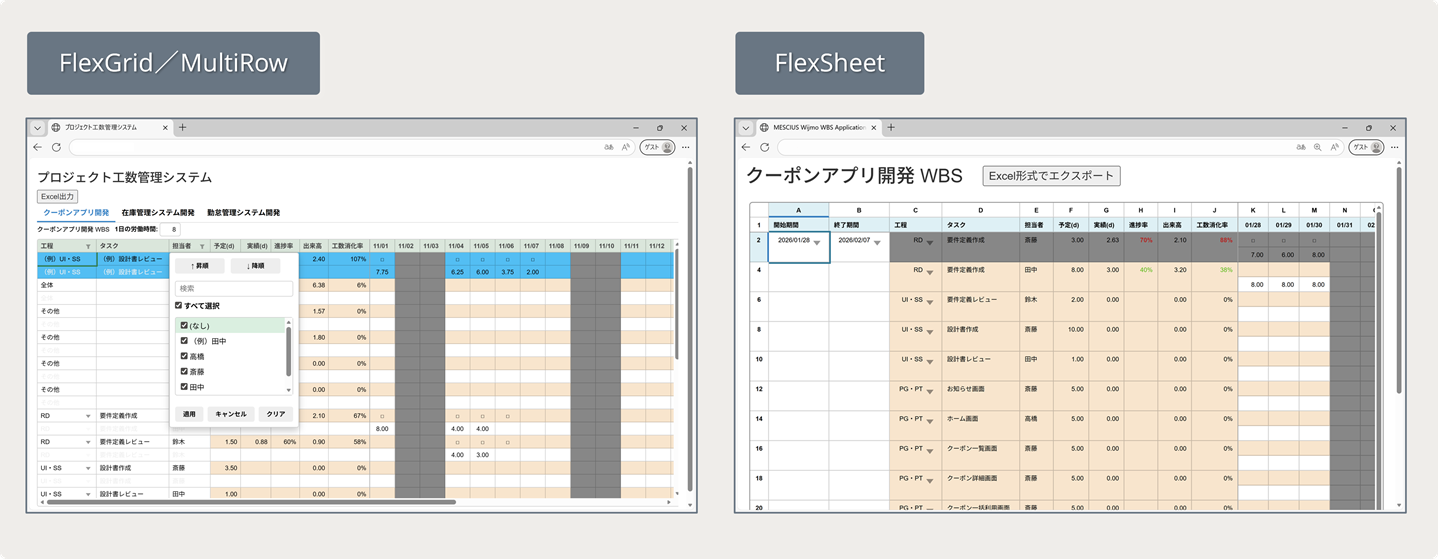Toggle 01/28 checkbox in FlexSheet row 2
This screenshot has width=1438, height=559.
(1254, 241)
